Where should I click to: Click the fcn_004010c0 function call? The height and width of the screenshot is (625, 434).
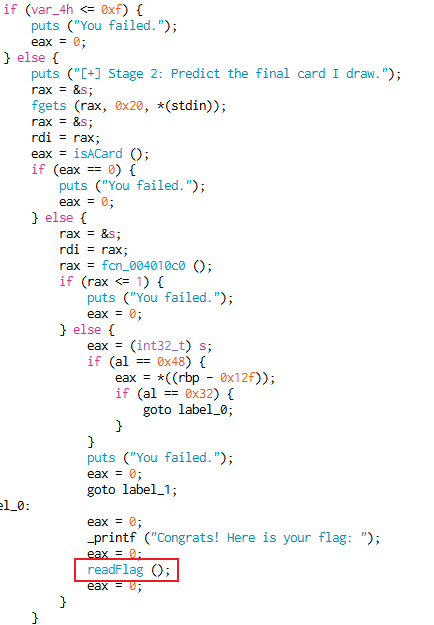[143, 265]
